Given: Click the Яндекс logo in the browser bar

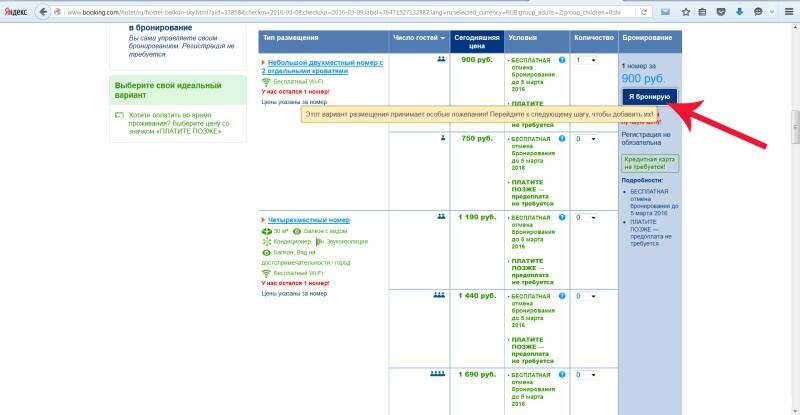Looking at the screenshot, I should pos(18,11).
